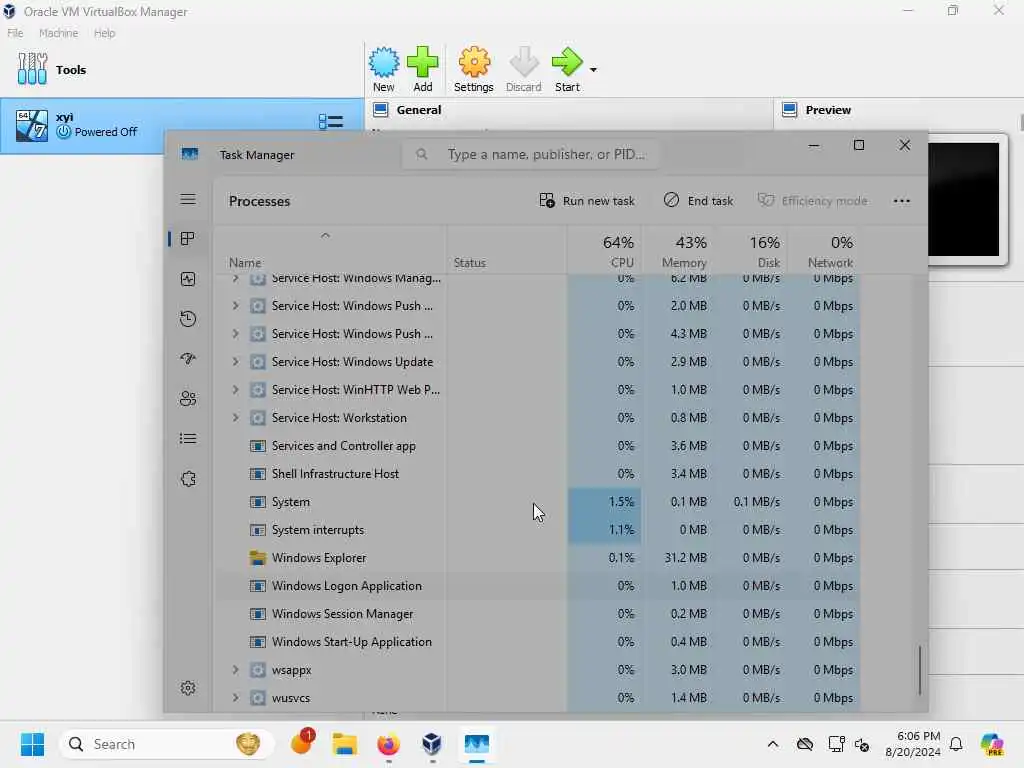Open the App history sidebar icon
Screen dimensions: 1024x768
(187, 319)
